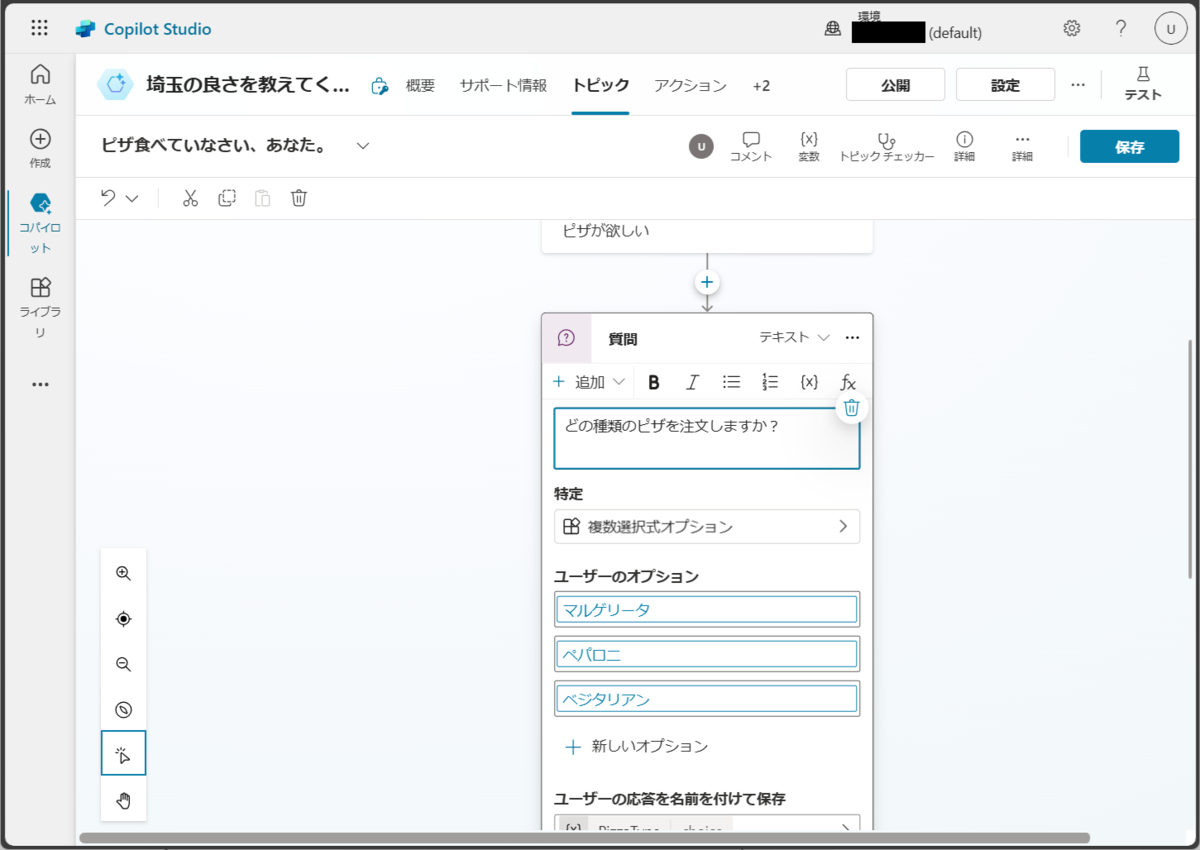1200x850 pixels.
Task: Add 新しいオプション
Action: 637,746
